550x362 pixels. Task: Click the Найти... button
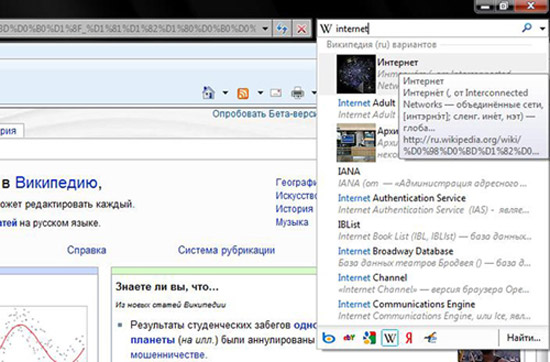tap(523, 338)
